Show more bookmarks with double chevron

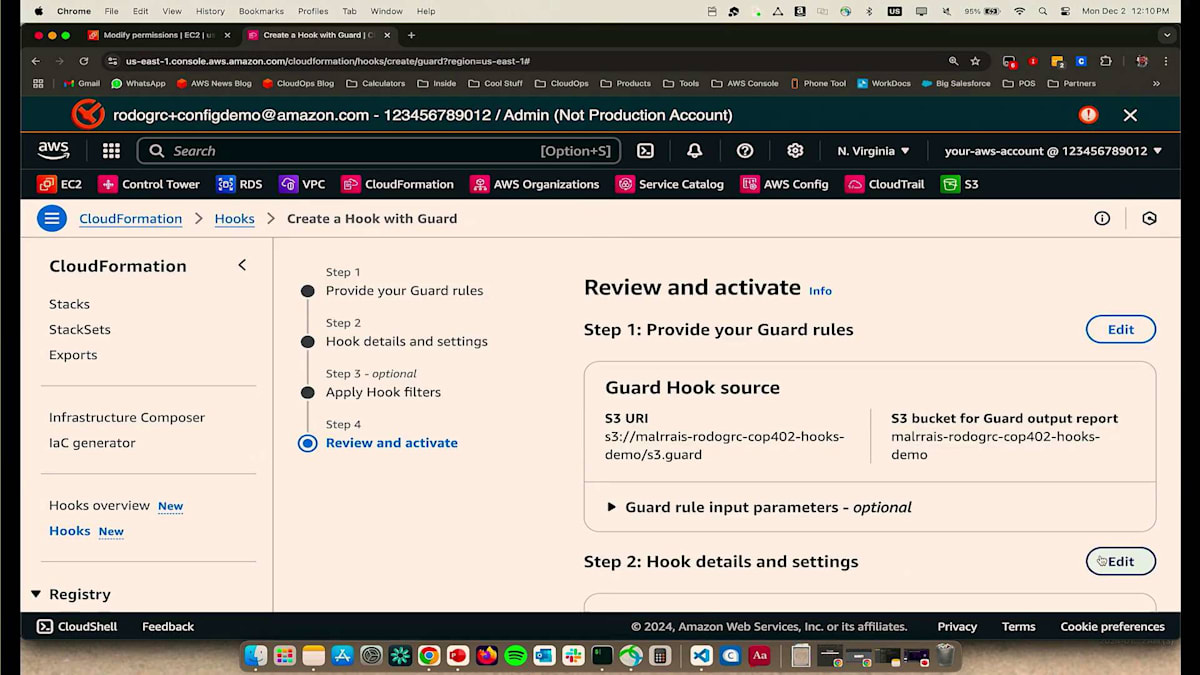[1157, 83]
